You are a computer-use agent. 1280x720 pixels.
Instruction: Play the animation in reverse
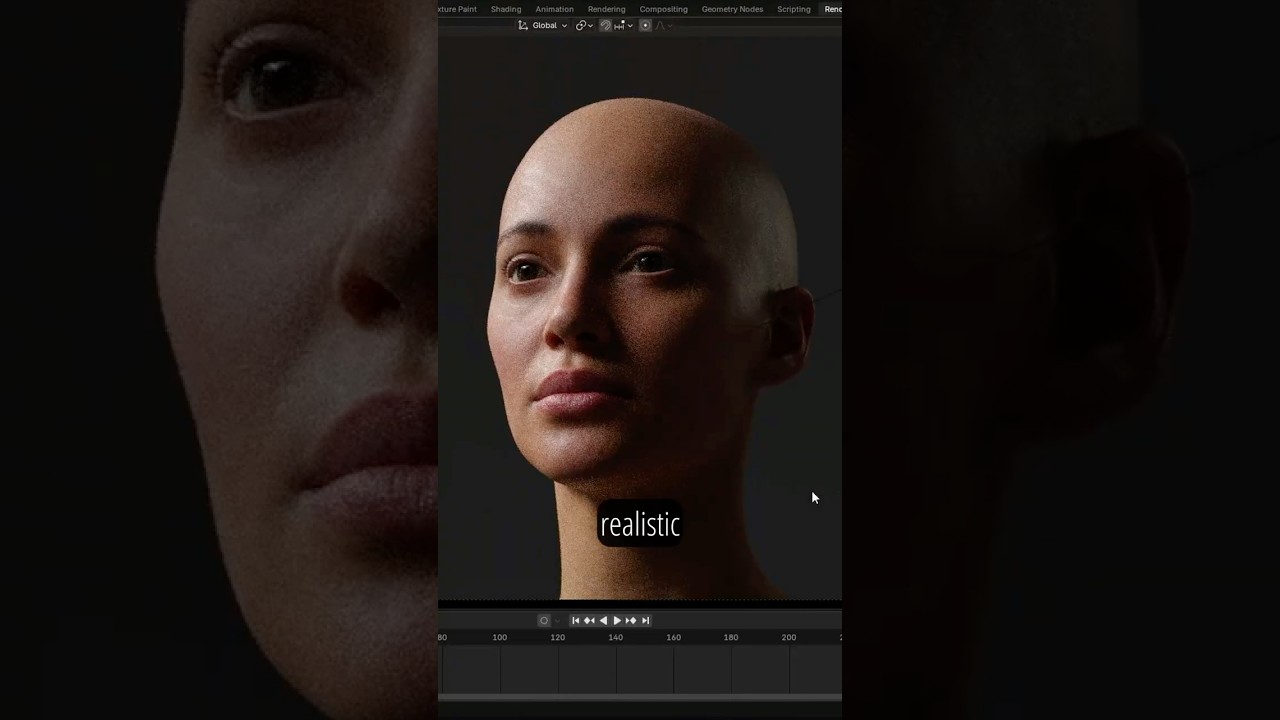point(603,620)
